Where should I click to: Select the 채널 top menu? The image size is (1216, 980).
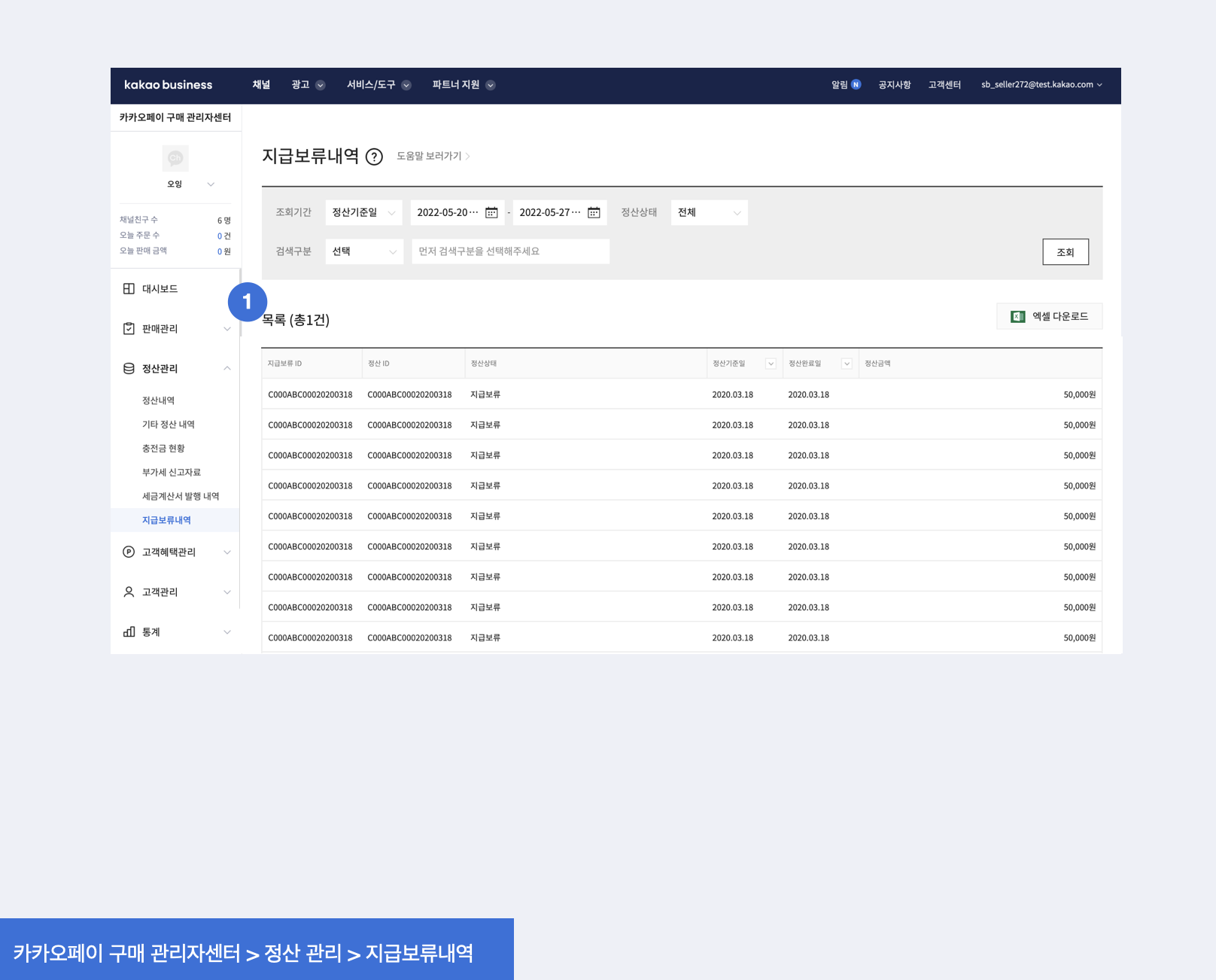click(261, 85)
